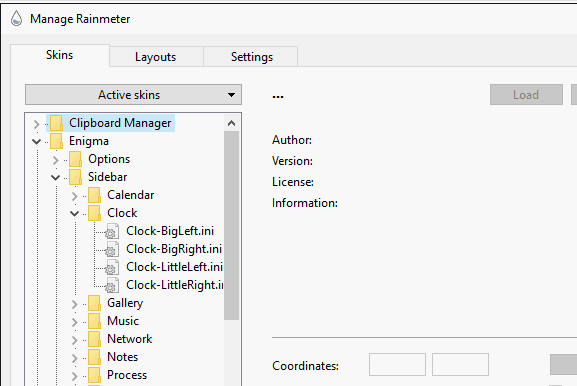Collapse the Sidebar folder node
This screenshot has width=577, height=386.
tap(56, 177)
